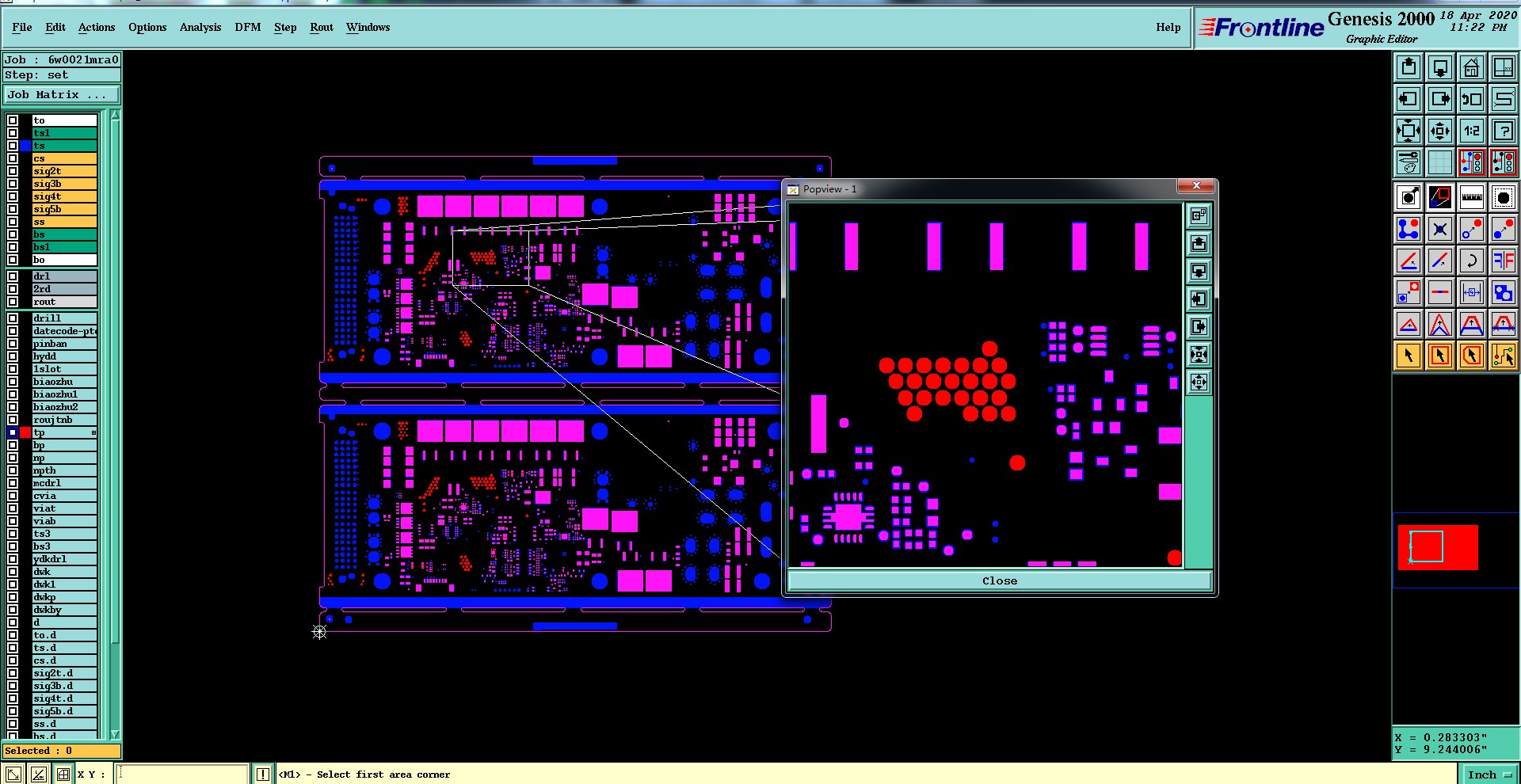Open the Analysis menu
Viewport: 1521px width, 784px height.
pyautogui.click(x=200, y=27)
